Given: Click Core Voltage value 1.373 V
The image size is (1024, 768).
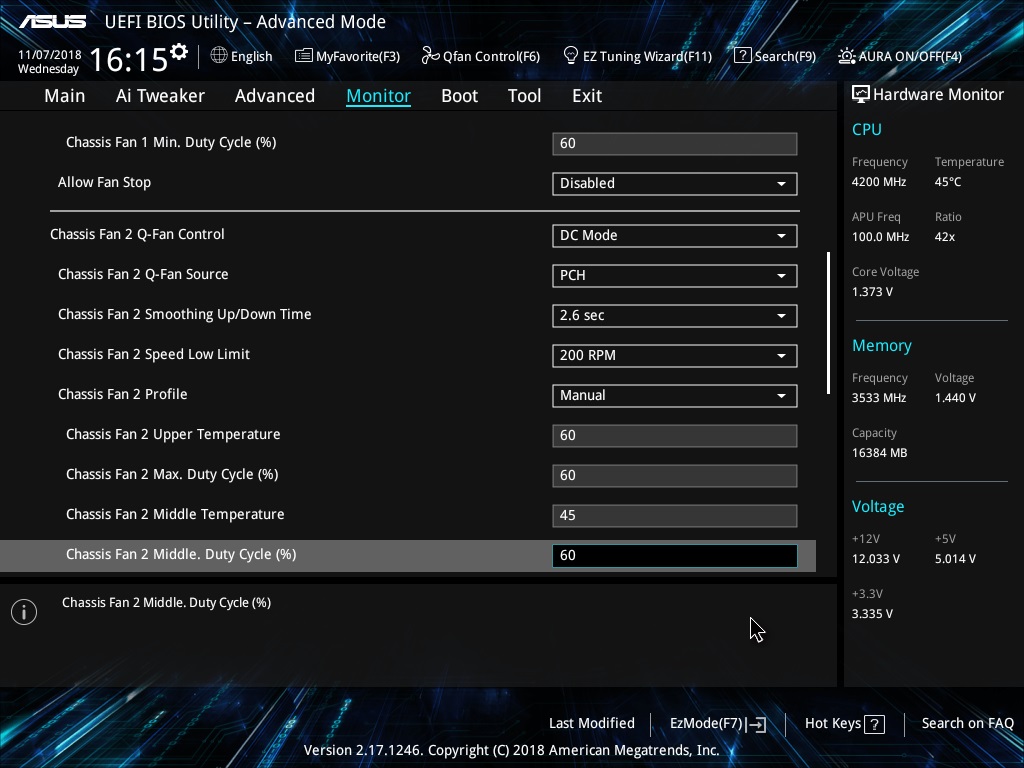Looking at the screenshot, I should [x=872, y=292].
